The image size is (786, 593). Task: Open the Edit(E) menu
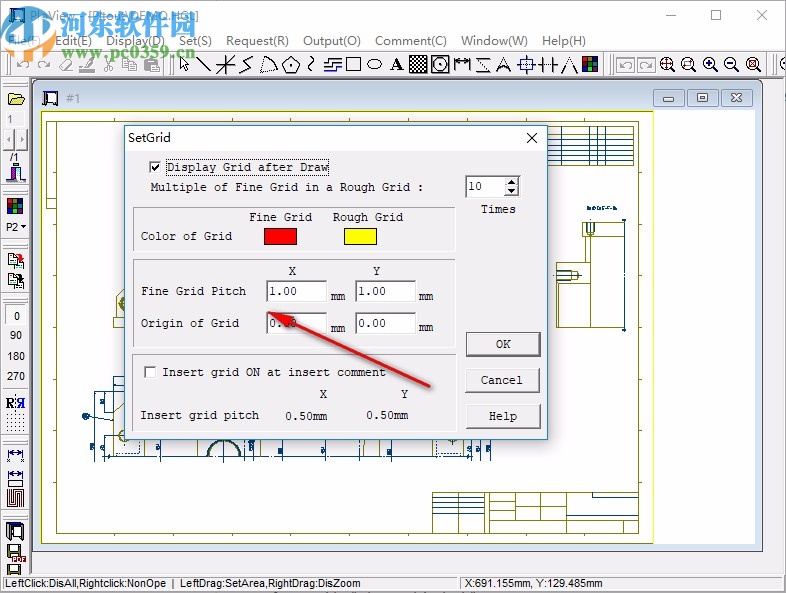click(73, 41)
